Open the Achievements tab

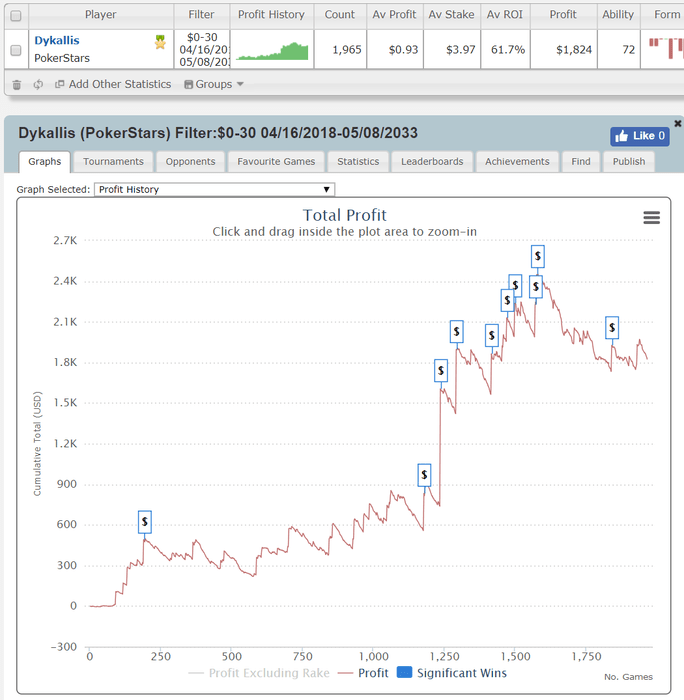[x=517, y=162]
